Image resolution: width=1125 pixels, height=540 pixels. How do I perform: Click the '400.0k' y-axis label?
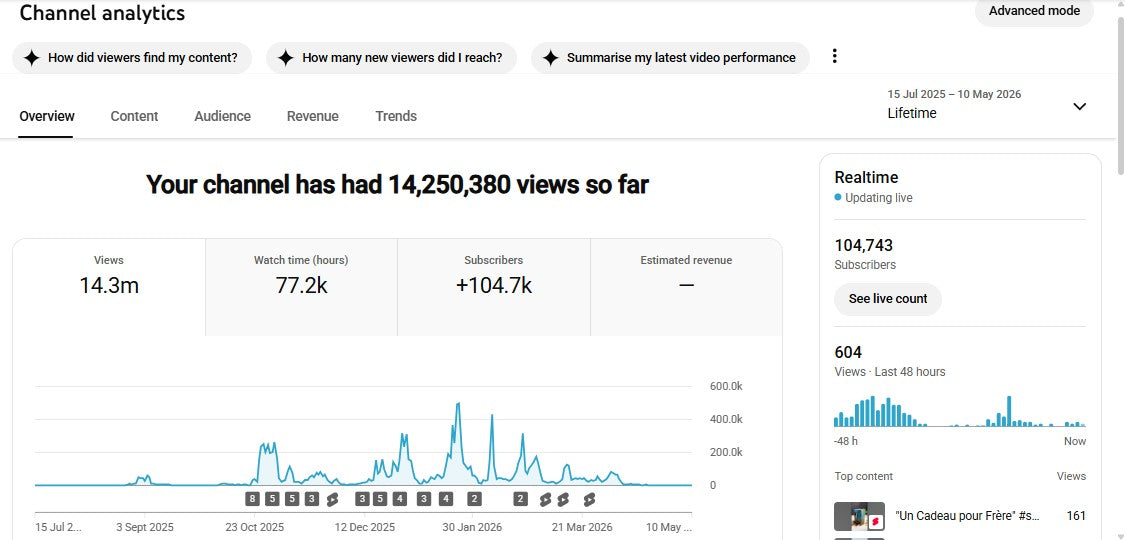point(726,420)
